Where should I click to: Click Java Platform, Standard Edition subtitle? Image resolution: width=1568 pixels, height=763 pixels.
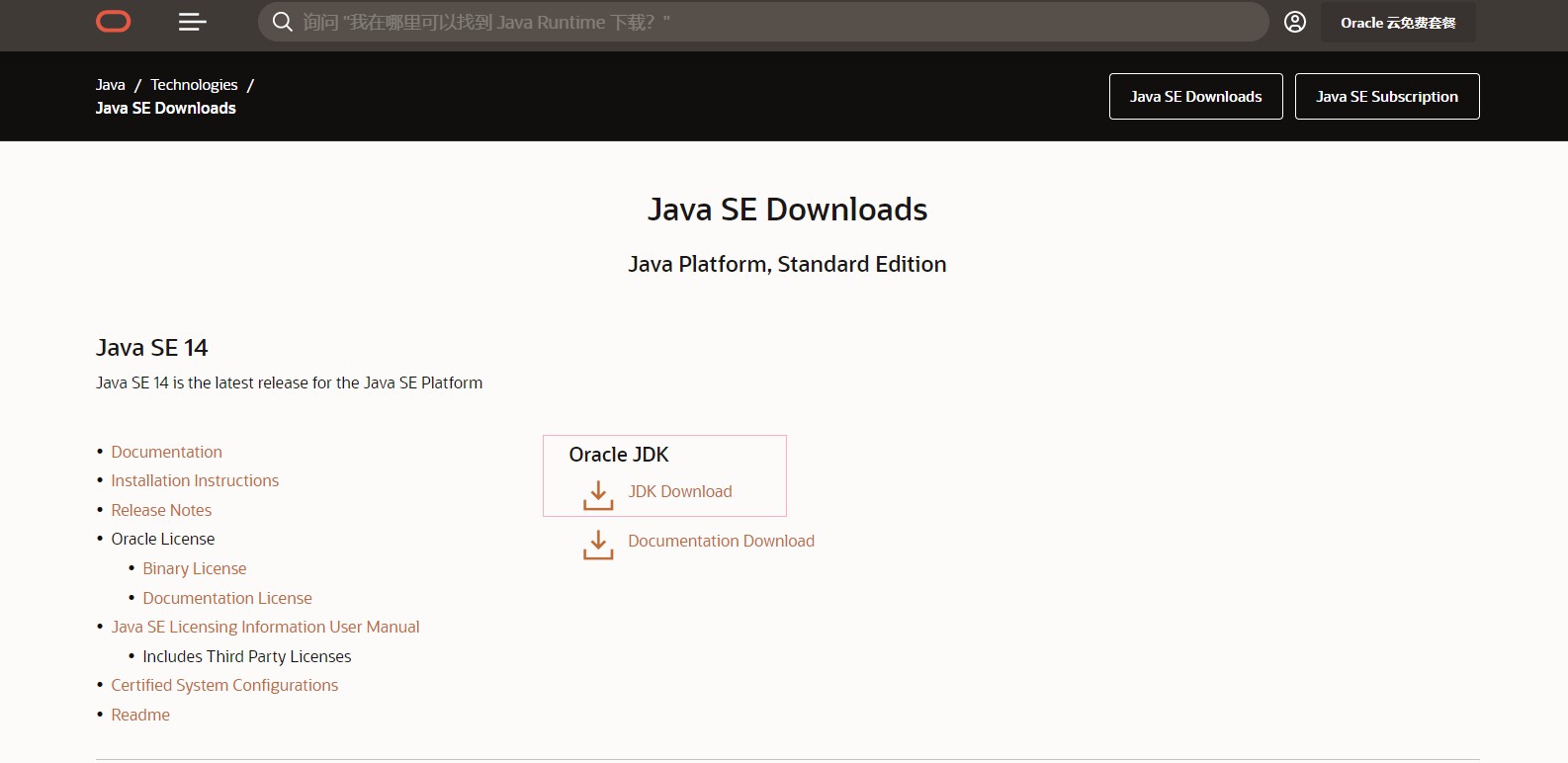coord(787,264)
